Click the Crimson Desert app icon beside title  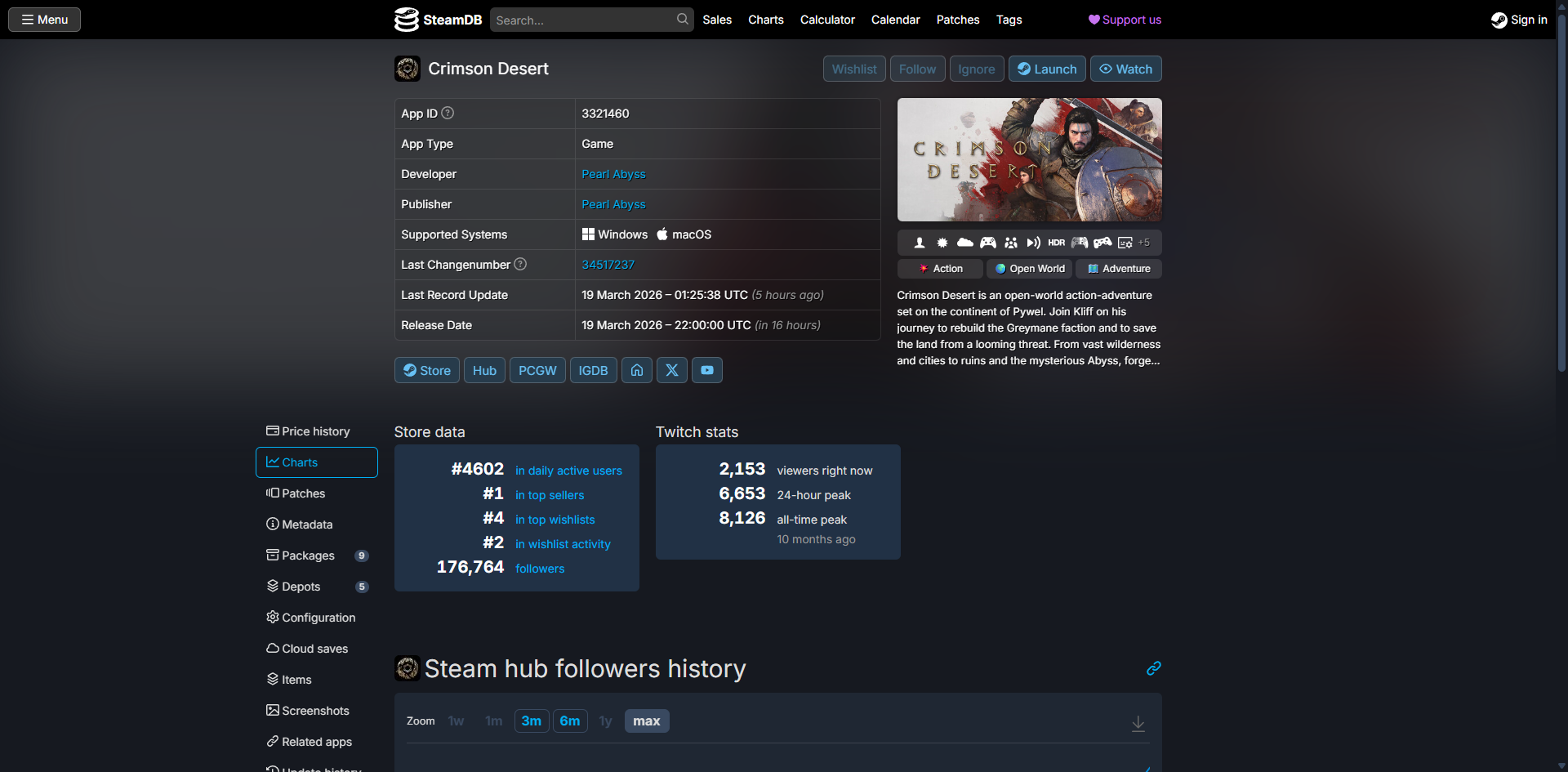coord(408,69)
